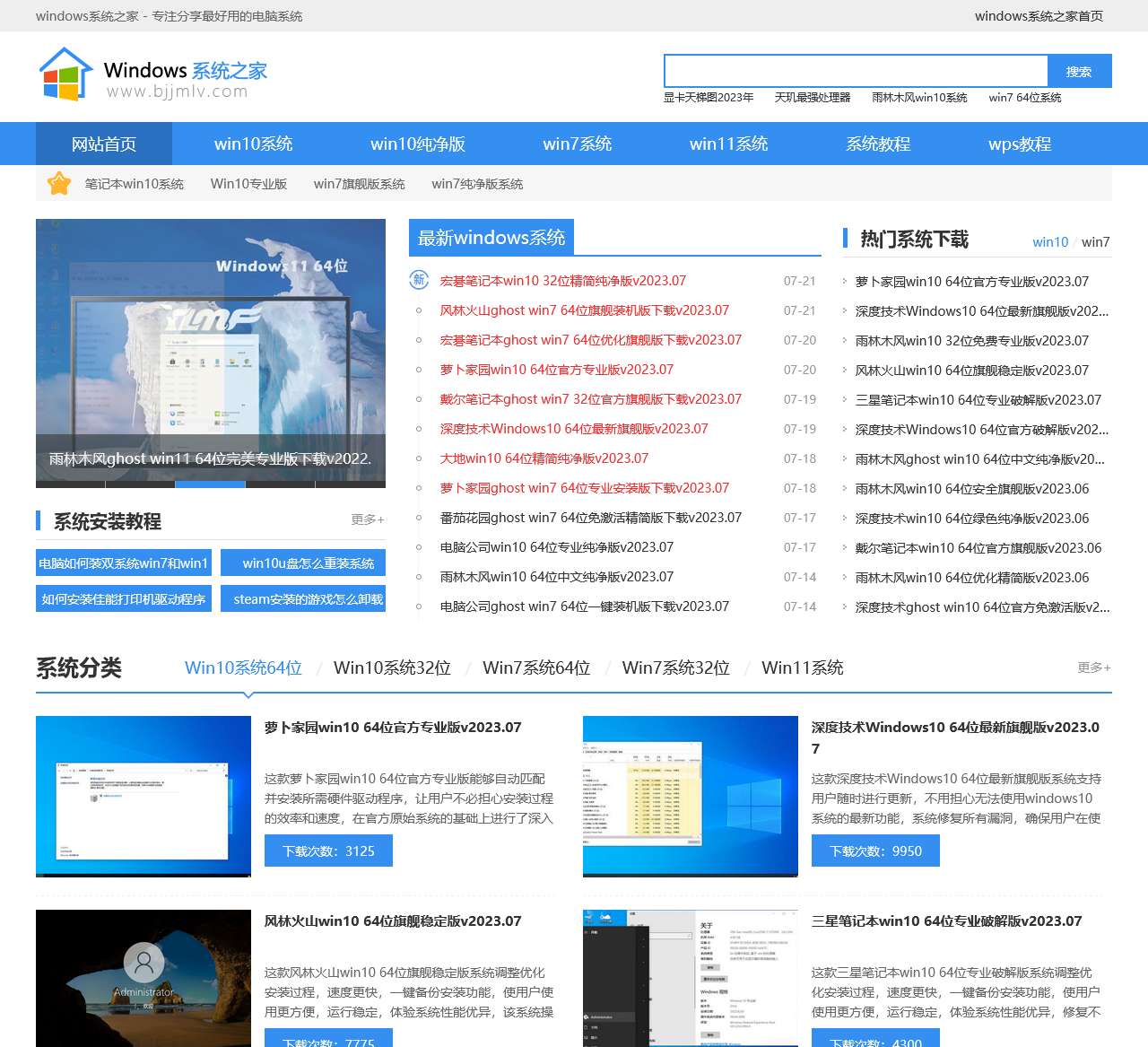Open the 深度技术Windows10 card thumbnail

(x=691, y=797)
